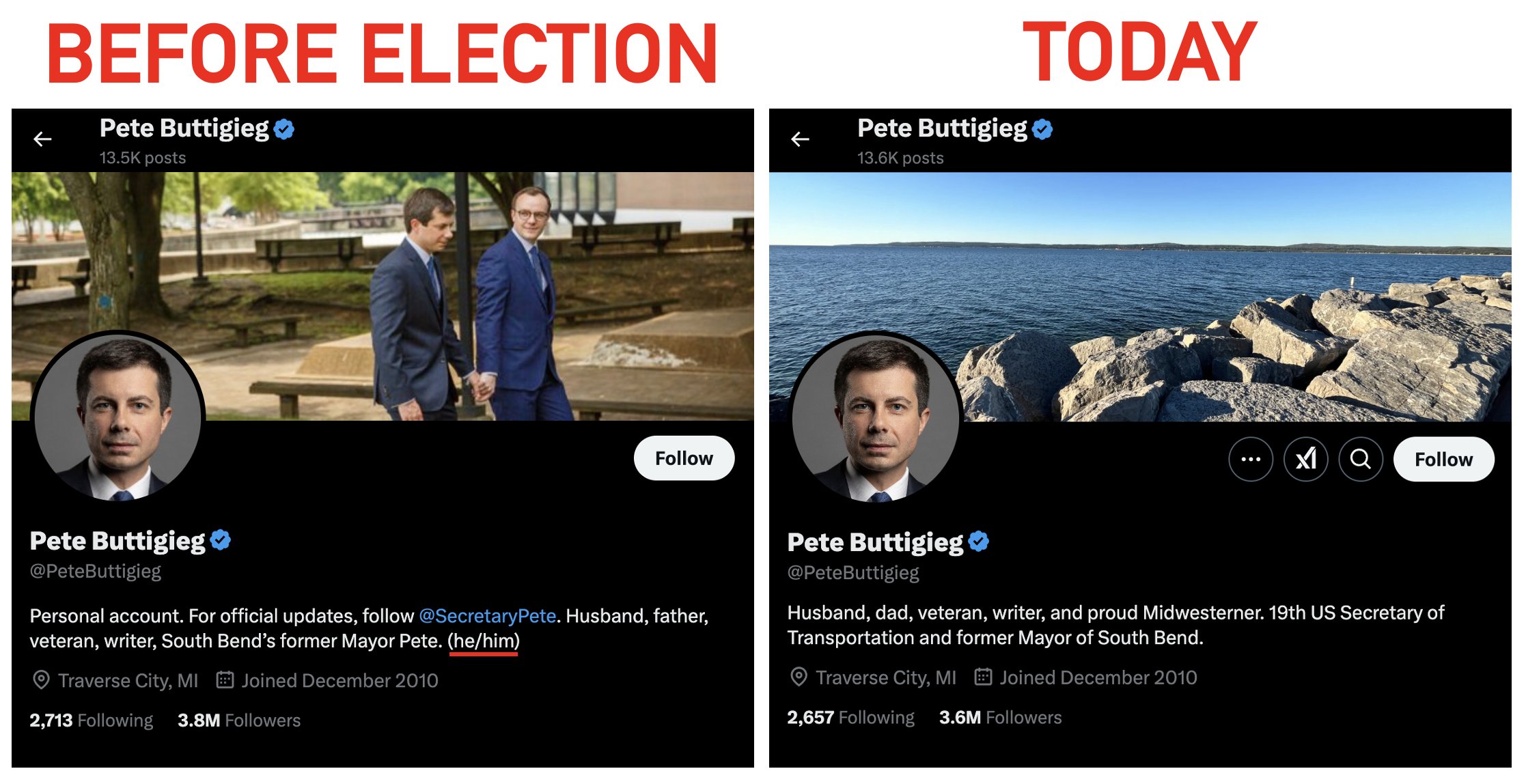Image resolution: width=1526 pixels, height=784 pixels.
Task: Open 2,657 Following list
Action: click(850, 718)
